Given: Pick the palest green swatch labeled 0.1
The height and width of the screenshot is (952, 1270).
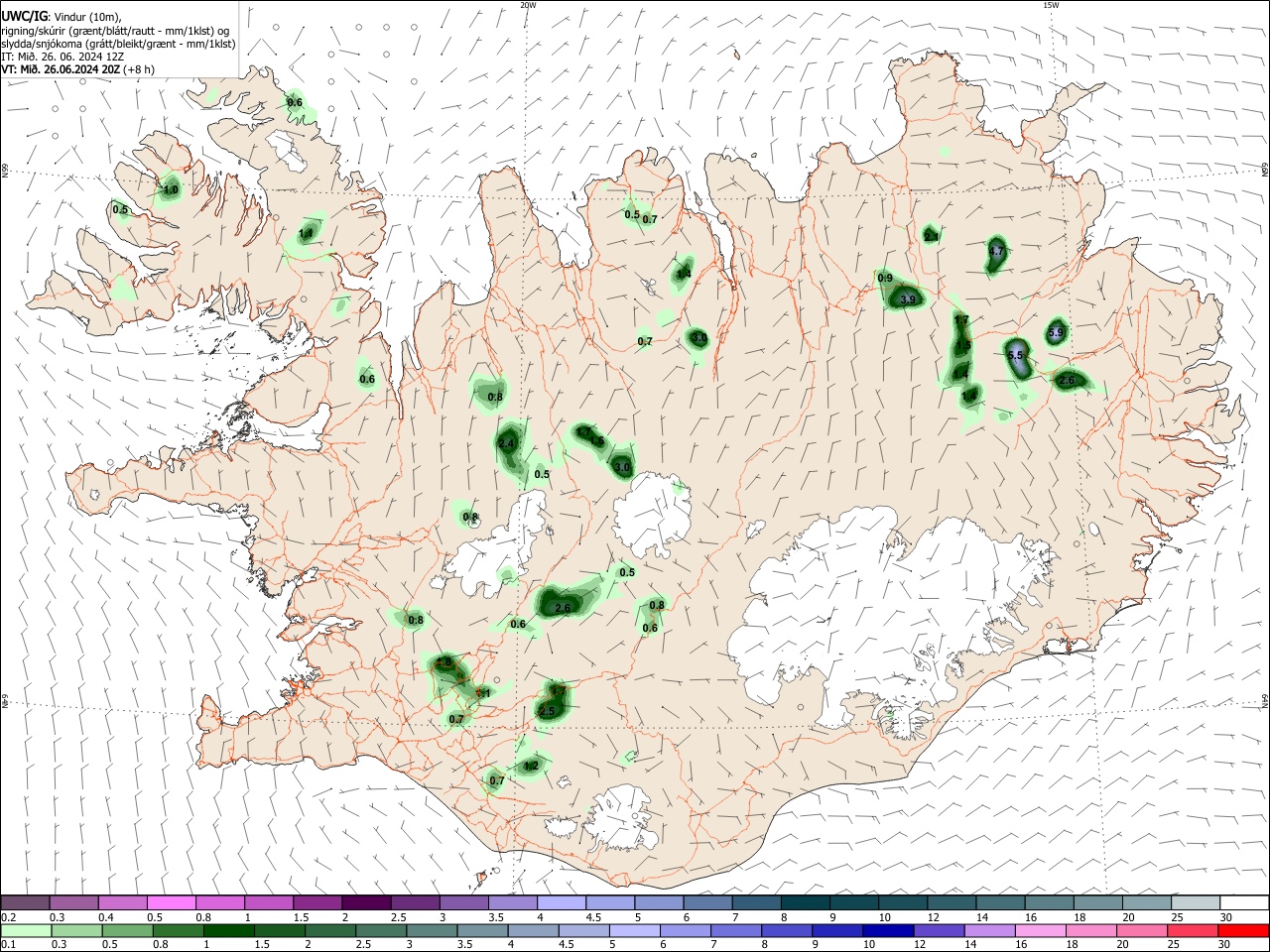Looking at the screenshot, I should tap(25, 930).
